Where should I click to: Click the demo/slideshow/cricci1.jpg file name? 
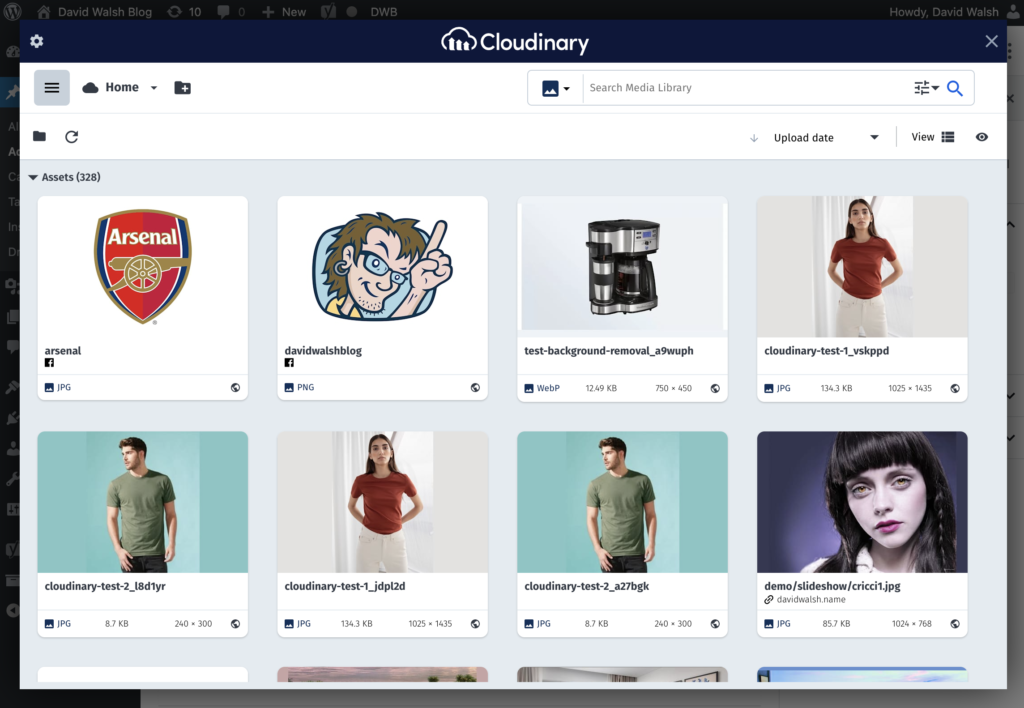tap(832, 586)
